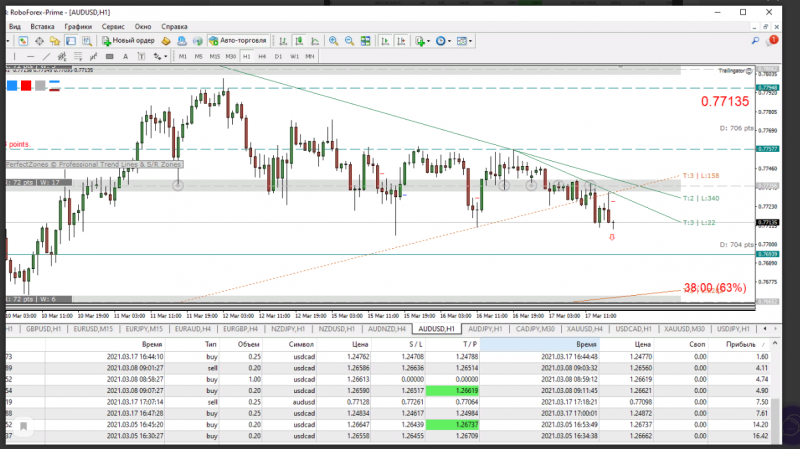Open the Market Watch window icon
This screenshot has width=800, height=449.
(23, 41)
